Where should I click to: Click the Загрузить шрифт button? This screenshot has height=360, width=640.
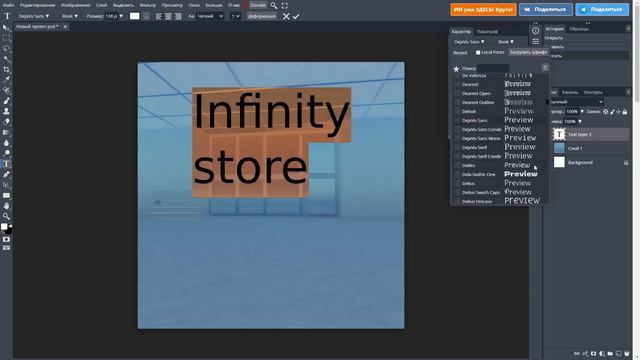point(528,52)
